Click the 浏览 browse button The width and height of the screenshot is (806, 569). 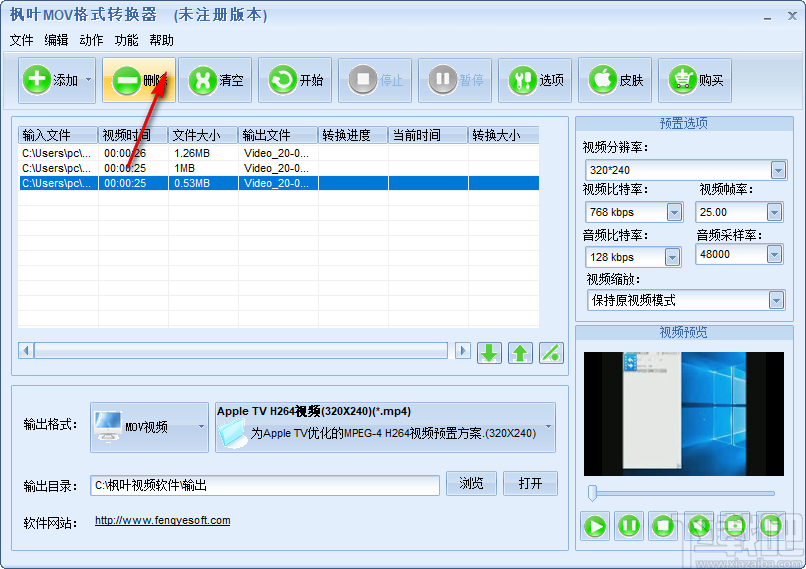click(x=471, y=483)
